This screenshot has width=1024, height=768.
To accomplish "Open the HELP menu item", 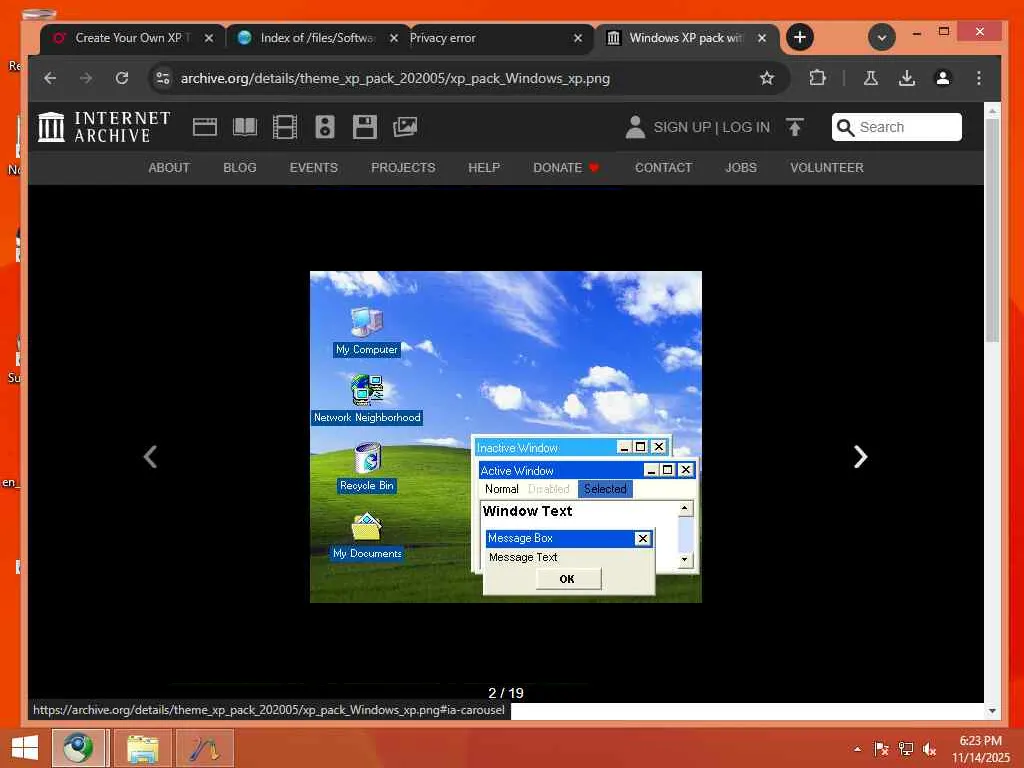I will [484, 168].
